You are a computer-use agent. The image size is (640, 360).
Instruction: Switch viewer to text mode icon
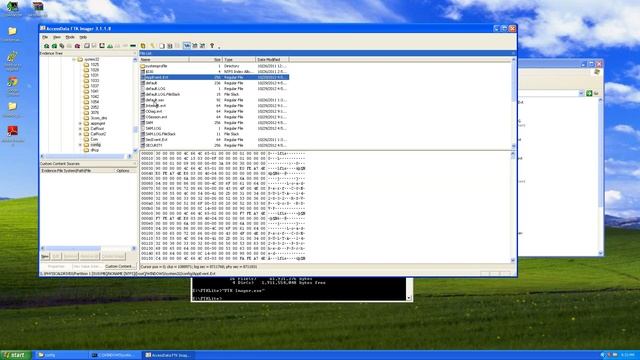coord(195,46)
